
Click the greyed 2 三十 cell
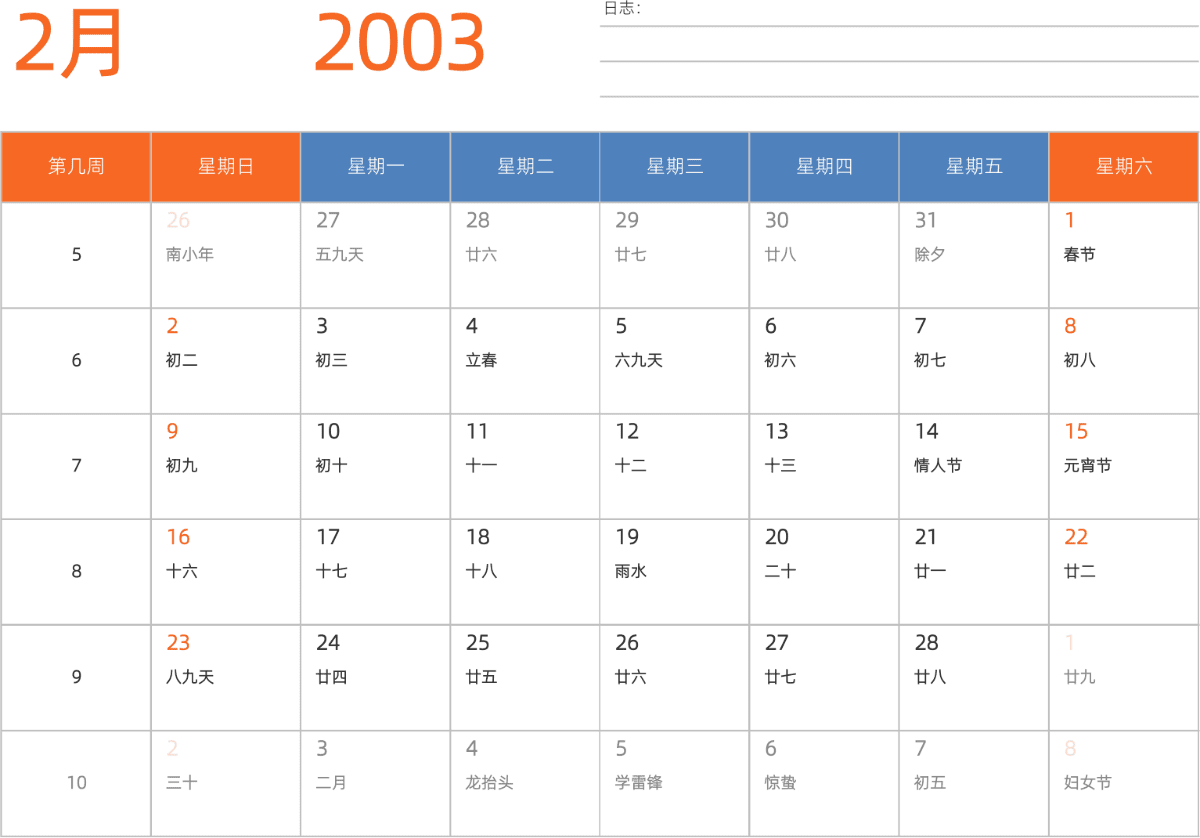point(226,784)
